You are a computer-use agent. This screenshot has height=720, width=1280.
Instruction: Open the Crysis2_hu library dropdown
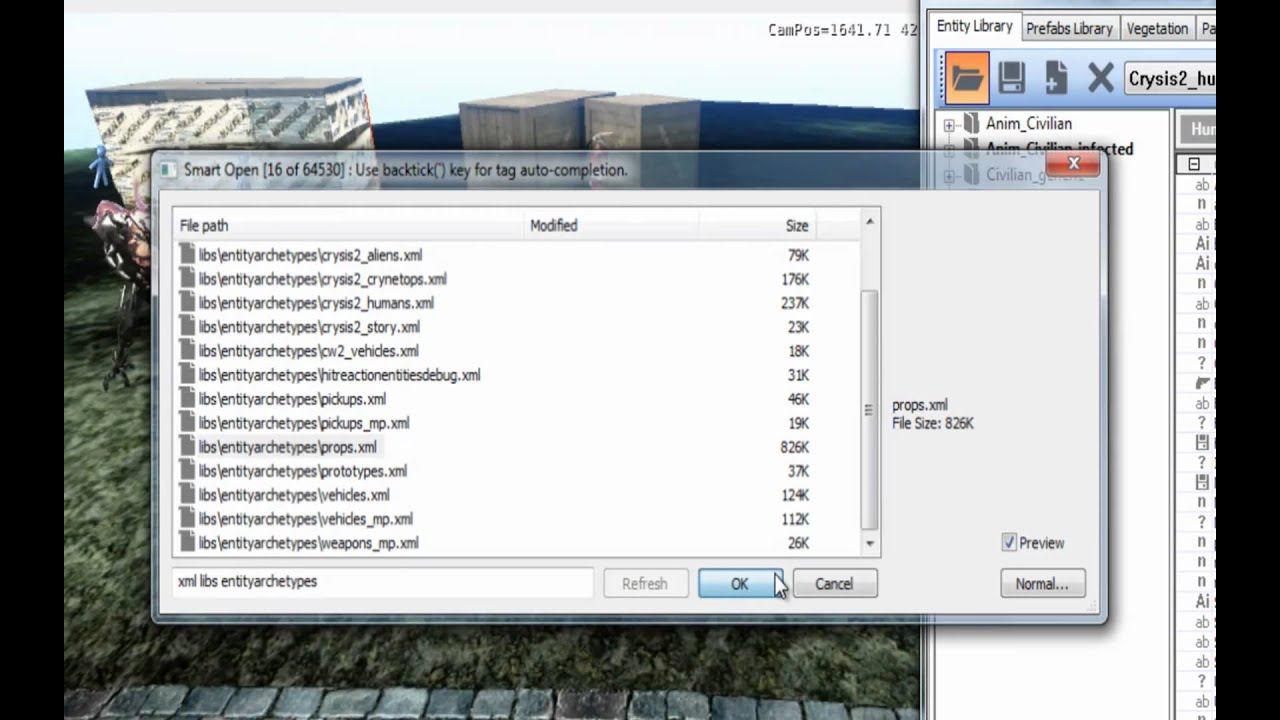[1170, 78]
